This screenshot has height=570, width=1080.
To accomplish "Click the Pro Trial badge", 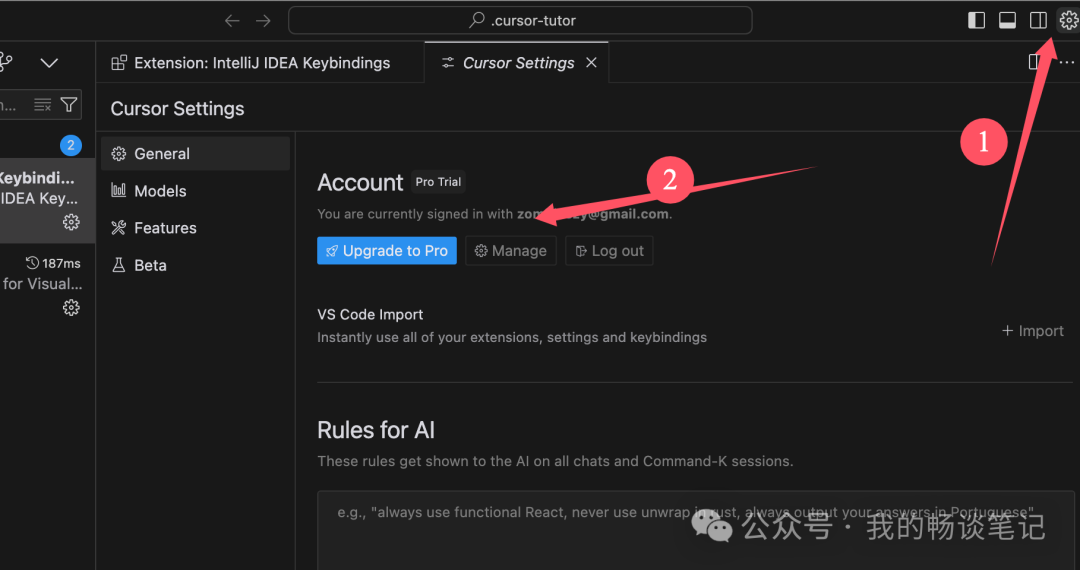I will tap(438, 182).
